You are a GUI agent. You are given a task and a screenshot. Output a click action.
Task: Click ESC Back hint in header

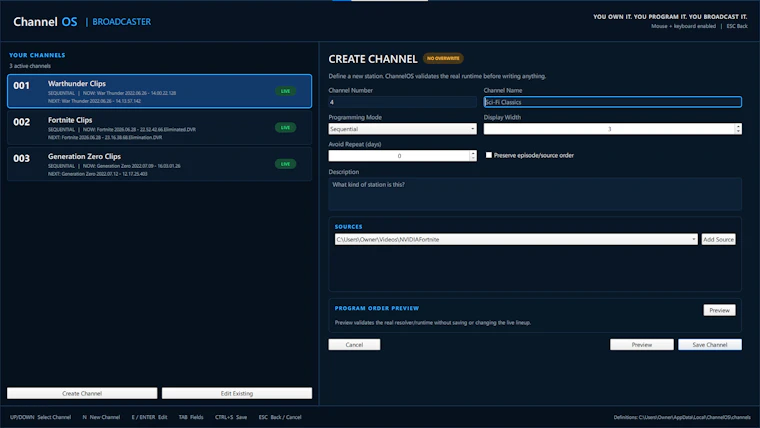(x=737, y=26)
